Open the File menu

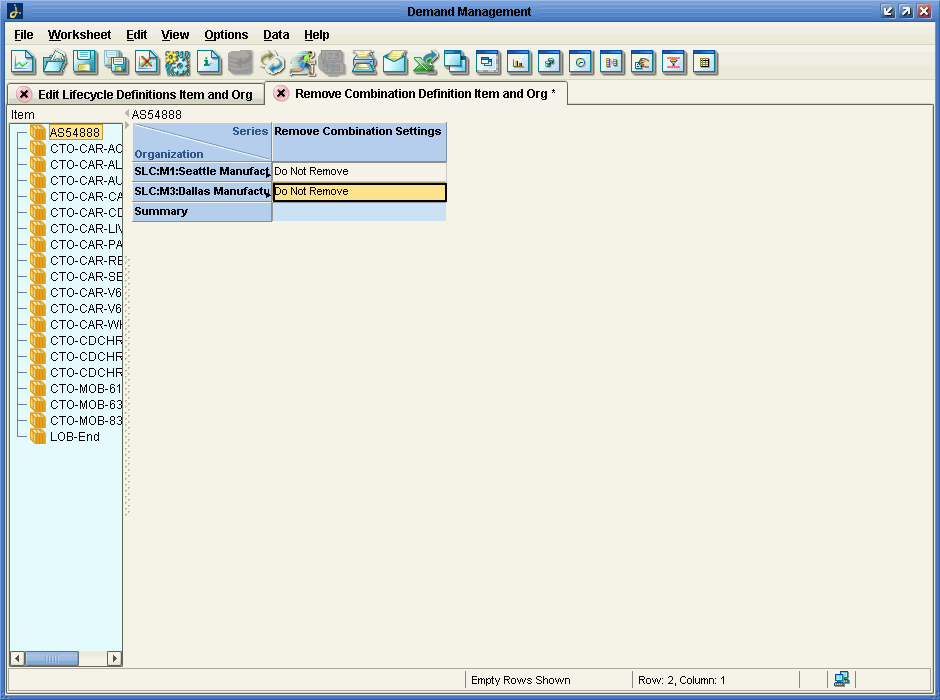click(x=24, y=35)
